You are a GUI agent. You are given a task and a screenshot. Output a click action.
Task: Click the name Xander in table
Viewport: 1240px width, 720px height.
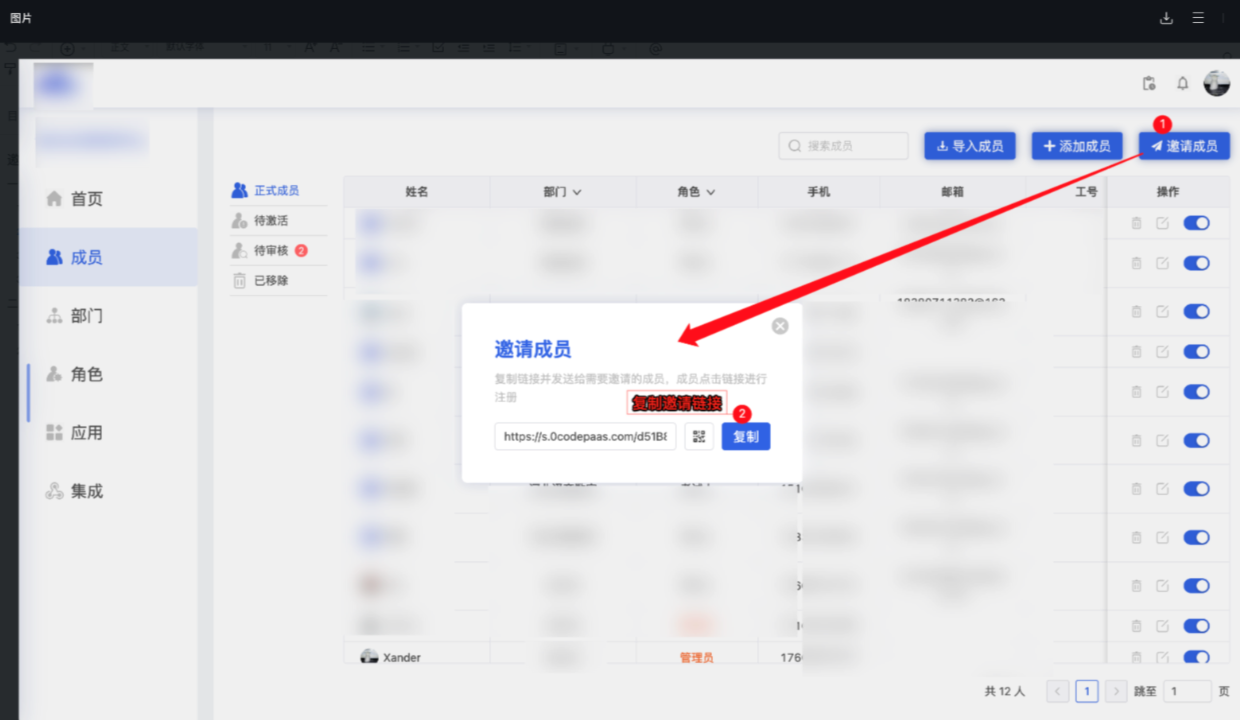click(x=402, y=657)
